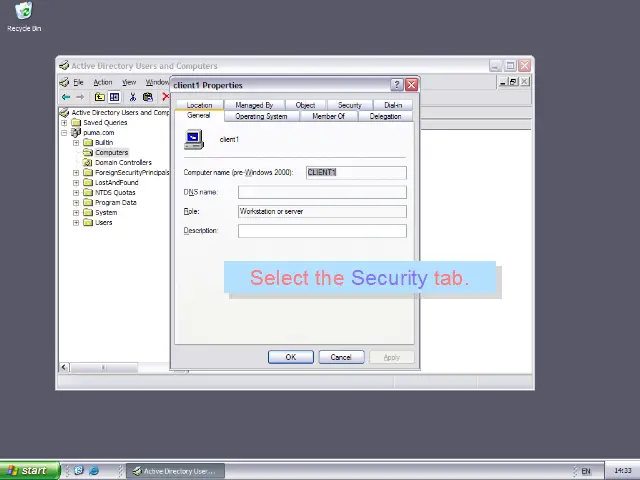Click the Role field

322,211
